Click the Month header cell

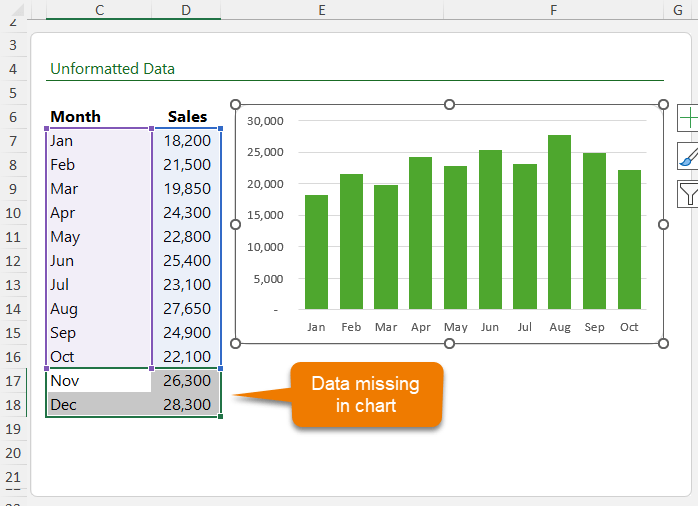(99, 117)
